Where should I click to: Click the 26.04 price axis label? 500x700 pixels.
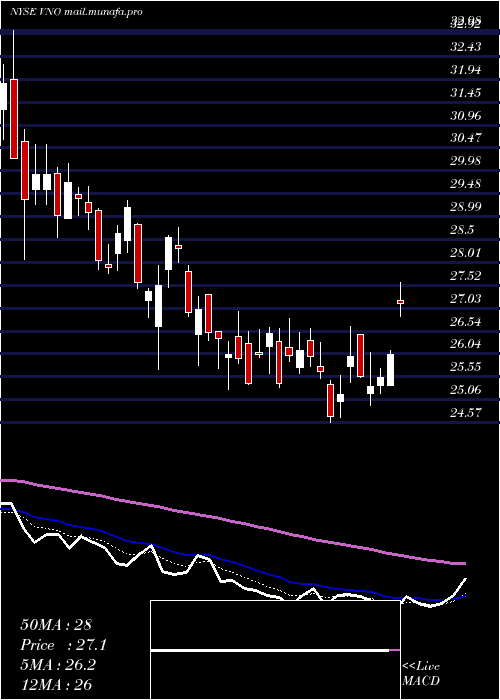(466, 344)
